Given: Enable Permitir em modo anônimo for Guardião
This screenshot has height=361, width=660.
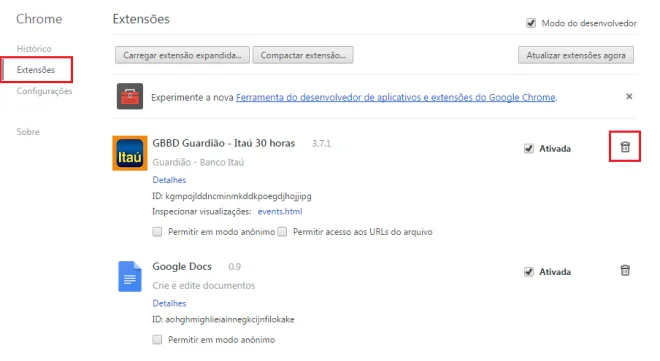Looking at the screenshot, I should (157, 232).
